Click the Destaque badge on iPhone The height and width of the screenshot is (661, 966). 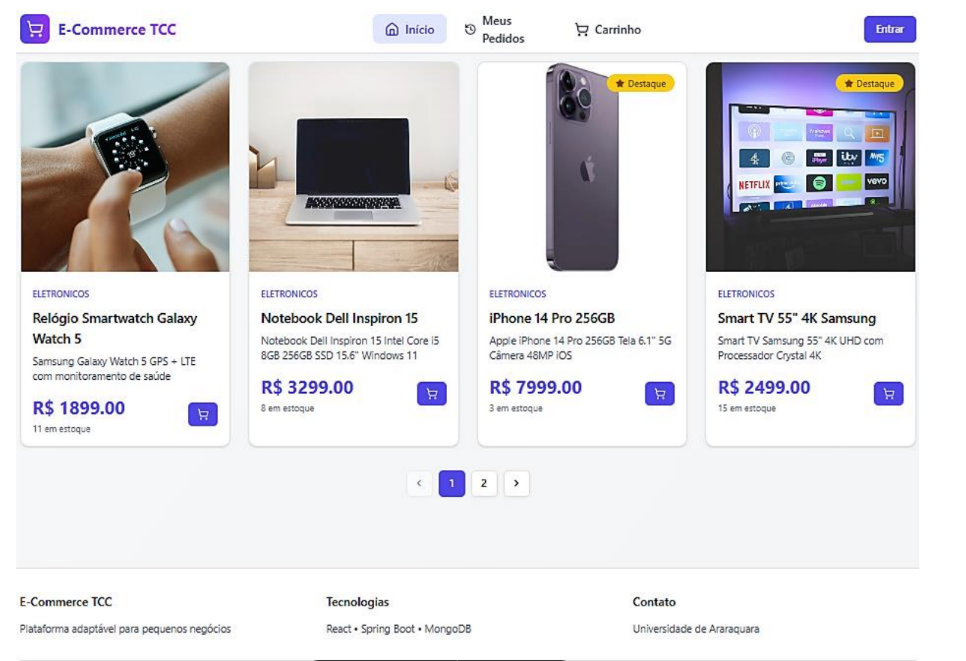(641, 84)
